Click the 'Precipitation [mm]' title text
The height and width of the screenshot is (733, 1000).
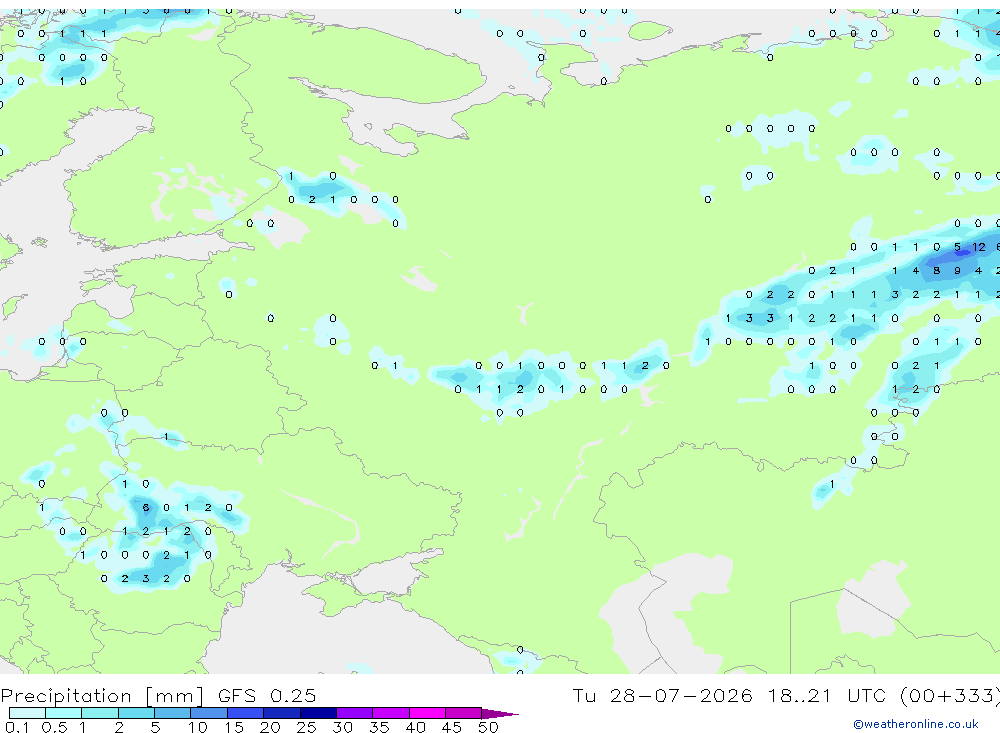tap(102, 695)
